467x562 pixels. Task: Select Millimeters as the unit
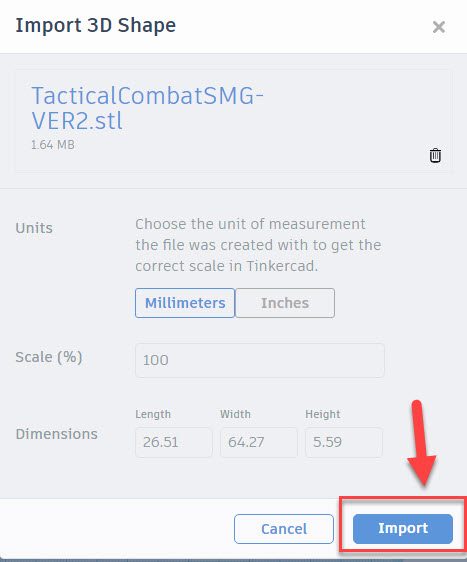(185, 303)
